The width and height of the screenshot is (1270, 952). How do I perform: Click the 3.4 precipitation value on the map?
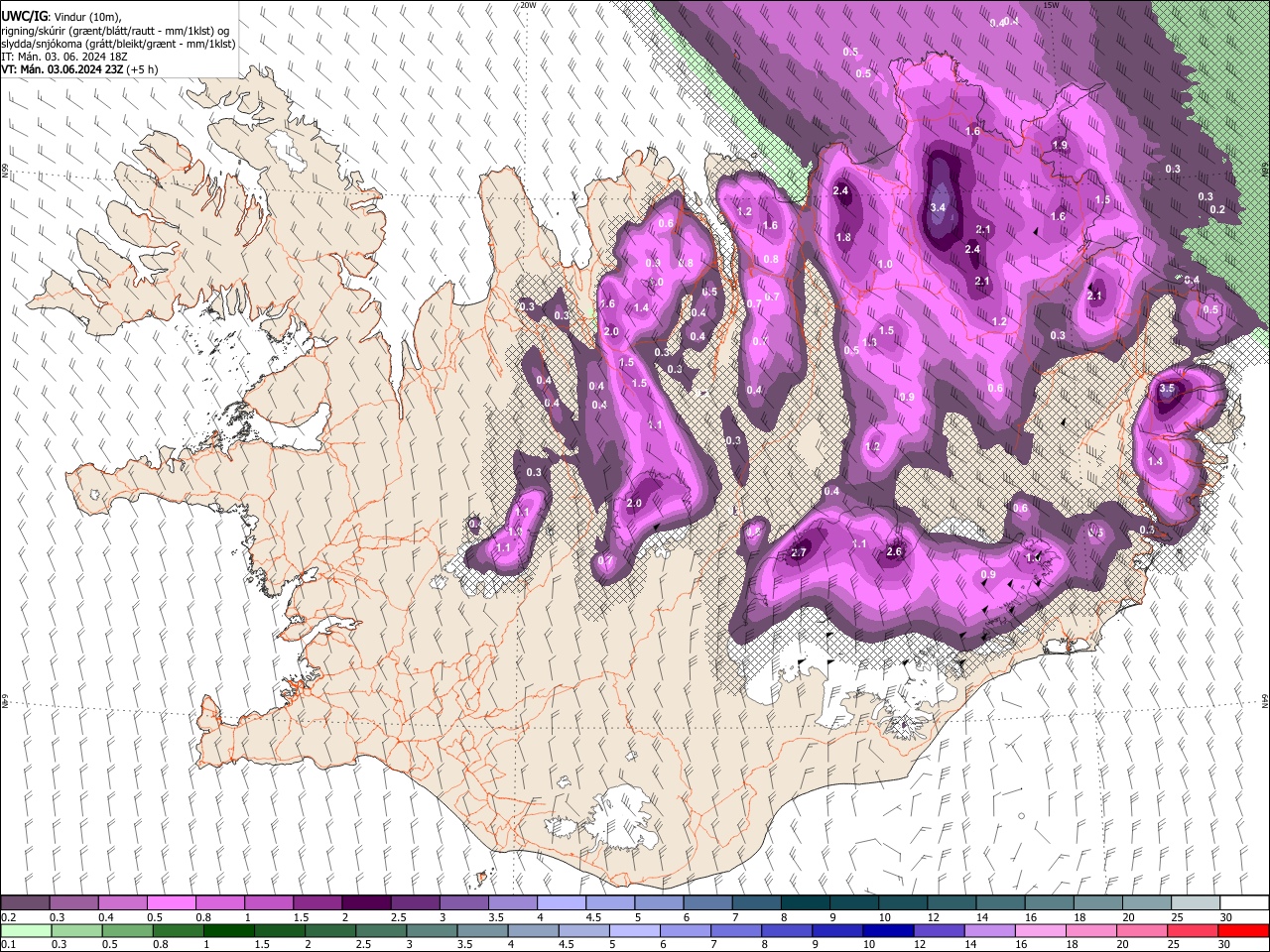click(938, 207)
